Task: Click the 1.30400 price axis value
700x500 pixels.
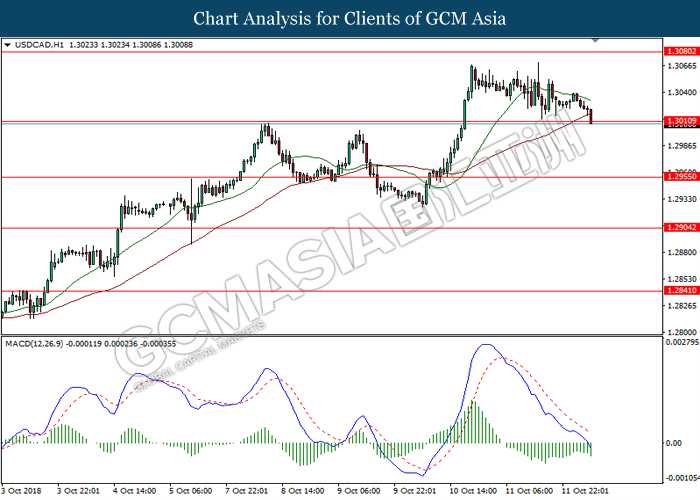Action: (x=682, y=92)
